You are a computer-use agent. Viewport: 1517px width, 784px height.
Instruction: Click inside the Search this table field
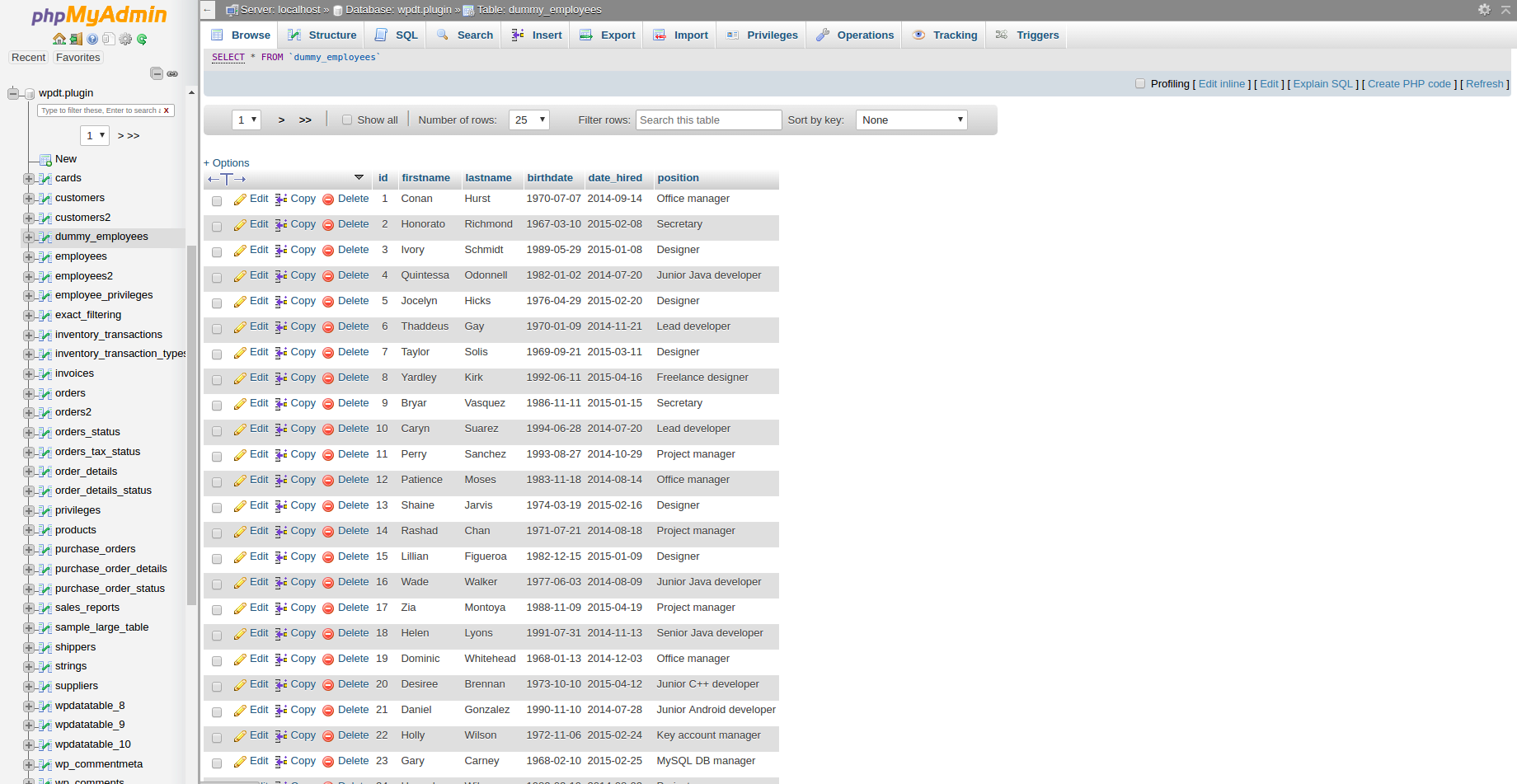[707, 119]
